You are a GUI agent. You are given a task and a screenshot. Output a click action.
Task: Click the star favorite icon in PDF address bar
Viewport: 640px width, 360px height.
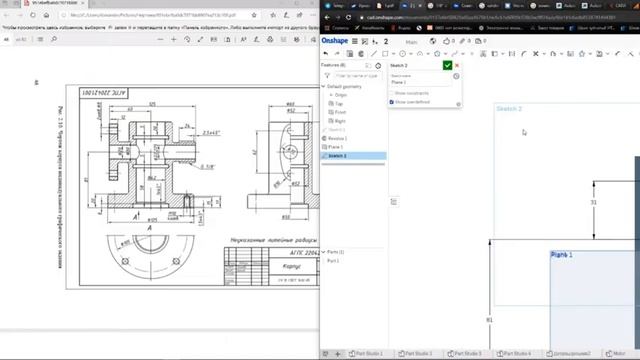click(x=254, y=15)
